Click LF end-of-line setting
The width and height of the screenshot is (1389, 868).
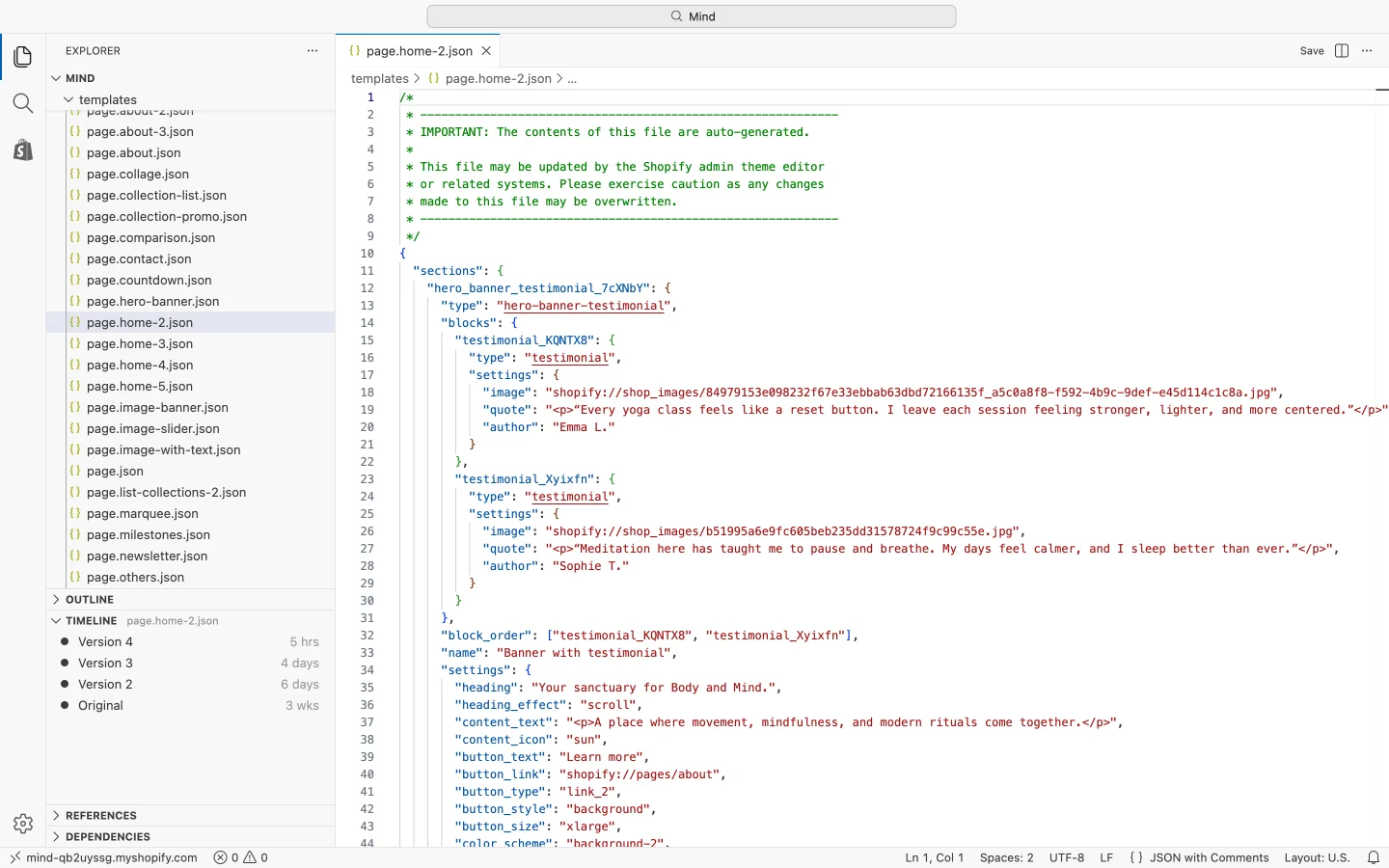pyautogui.click(x=1106, y=857)
